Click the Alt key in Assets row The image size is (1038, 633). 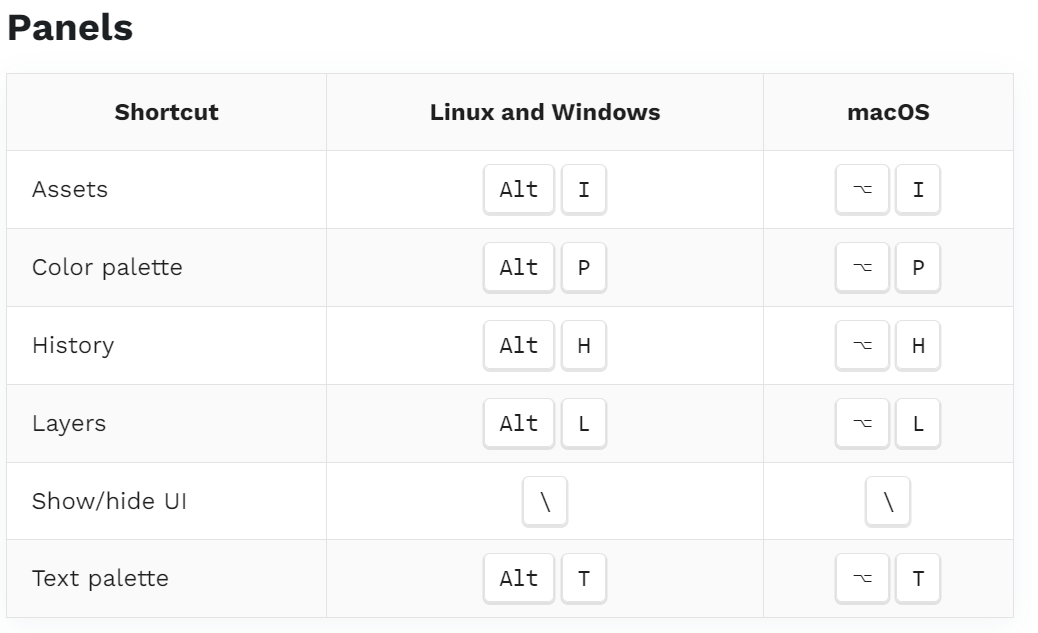[x=518, y=189]
